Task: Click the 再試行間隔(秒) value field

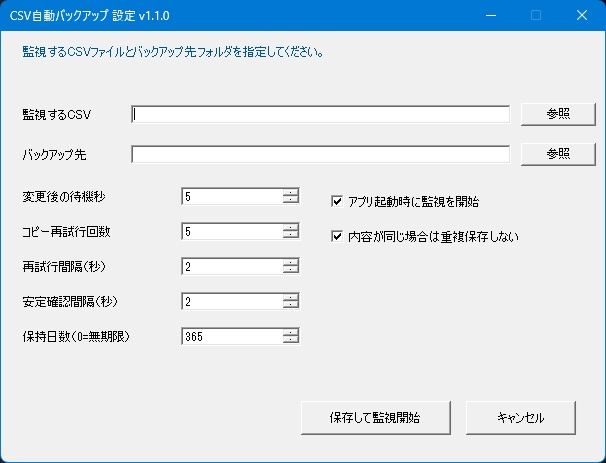Action: (x=232, y=266)
